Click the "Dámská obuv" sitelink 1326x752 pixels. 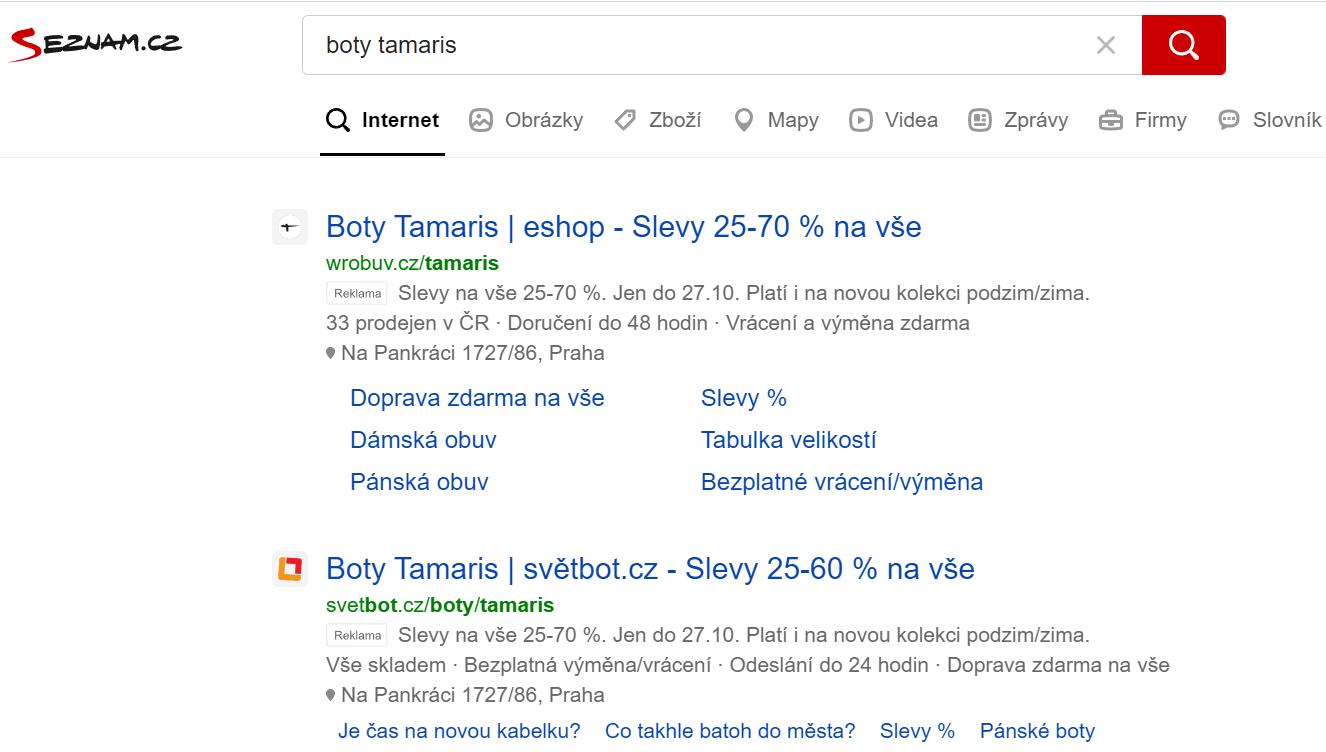pos(423,440)
